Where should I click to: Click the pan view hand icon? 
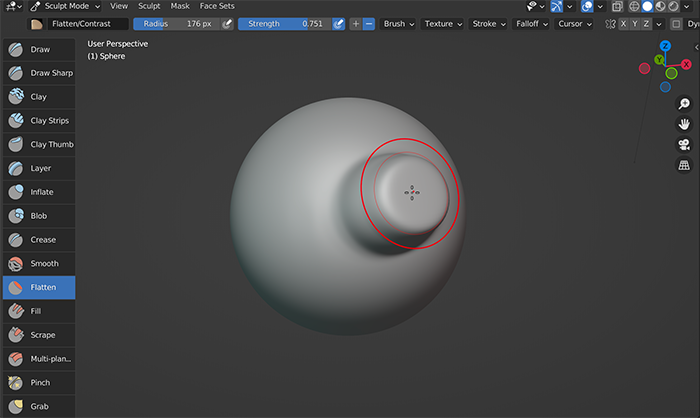point(684,124)
